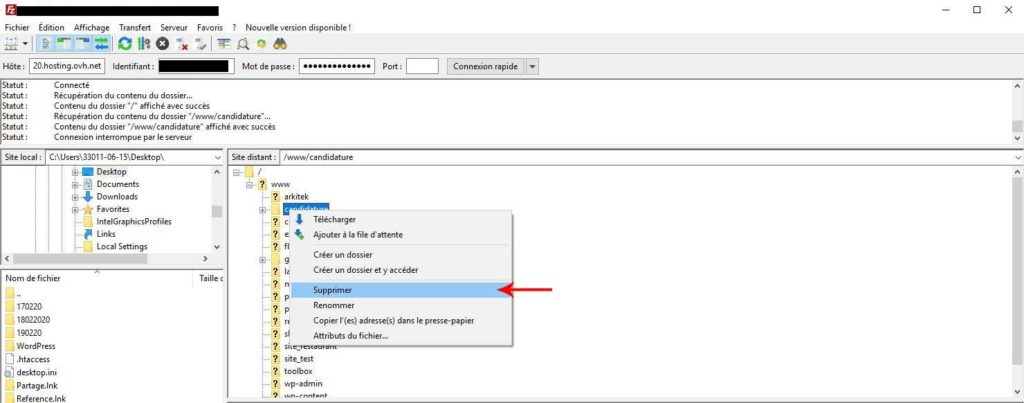Cancel current operation with the X icon
Viewport: 1024px width, 403px height.
(x=162, y=43)
